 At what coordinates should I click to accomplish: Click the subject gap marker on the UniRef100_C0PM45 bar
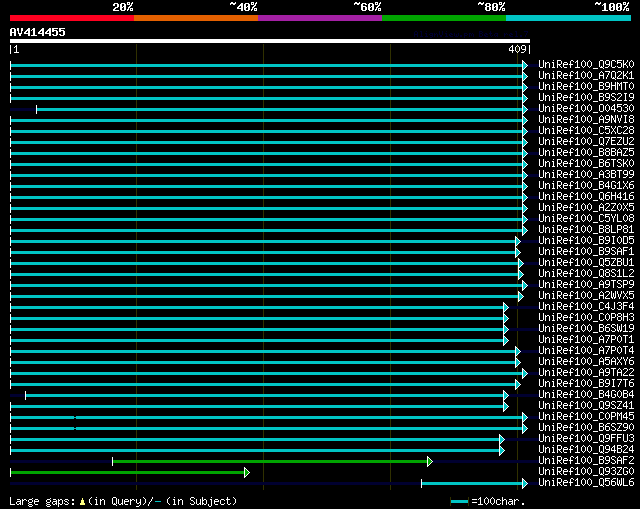[75, 418]
